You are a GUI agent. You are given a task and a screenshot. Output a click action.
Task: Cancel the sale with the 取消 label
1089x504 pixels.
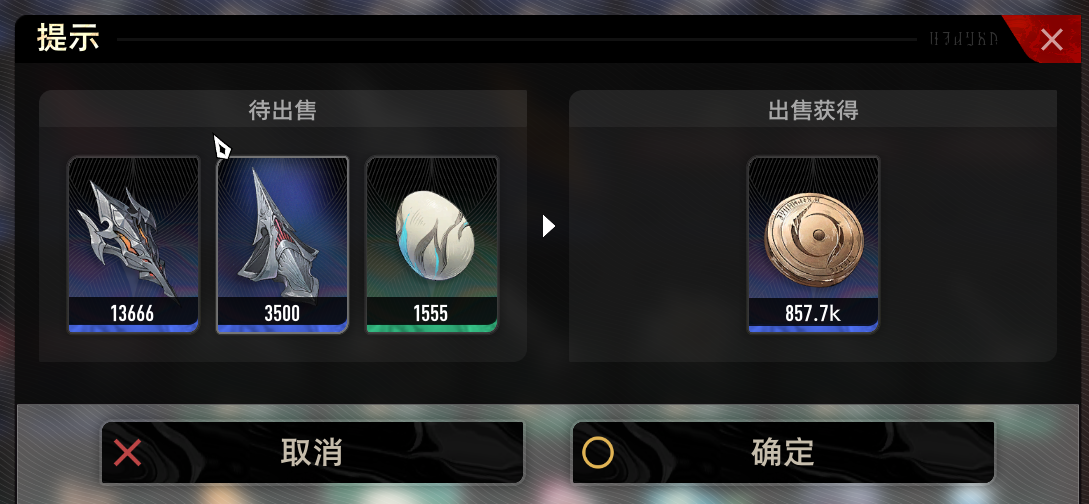(x=312, y=452)
